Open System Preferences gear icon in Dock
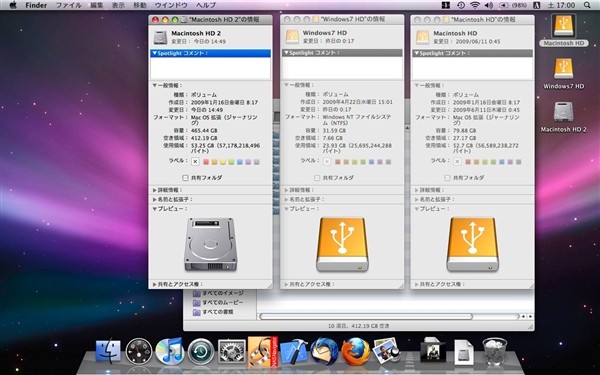 [232, 351]
